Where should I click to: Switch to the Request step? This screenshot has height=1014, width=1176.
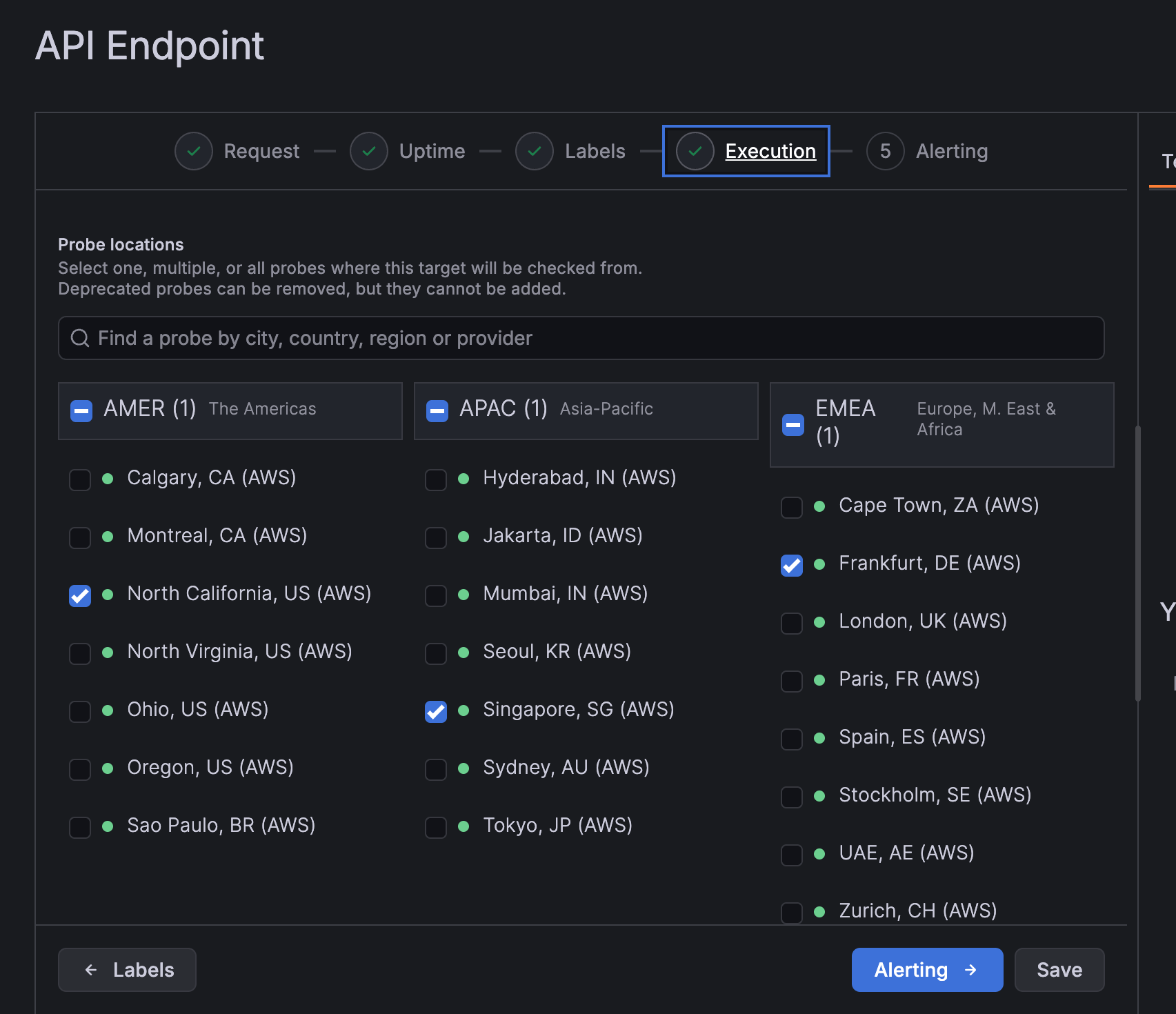tap(261, 150)
